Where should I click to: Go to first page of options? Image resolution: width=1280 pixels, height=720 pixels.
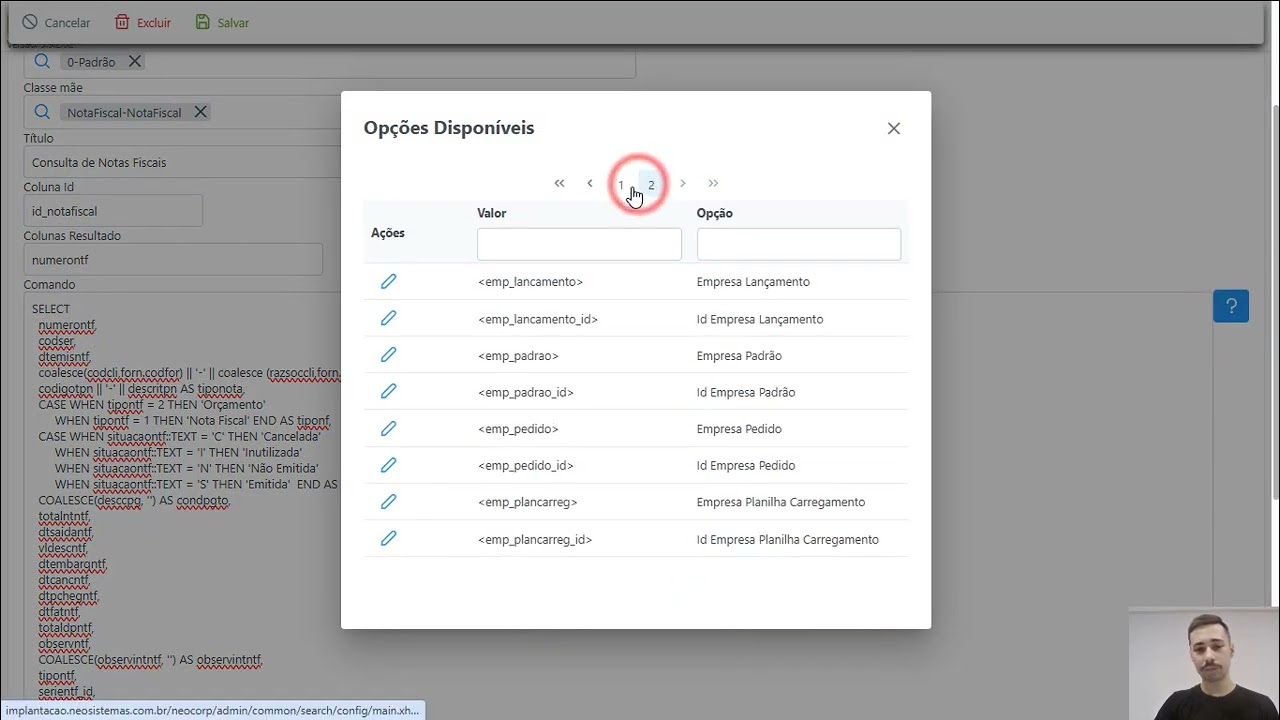(559, 183)
